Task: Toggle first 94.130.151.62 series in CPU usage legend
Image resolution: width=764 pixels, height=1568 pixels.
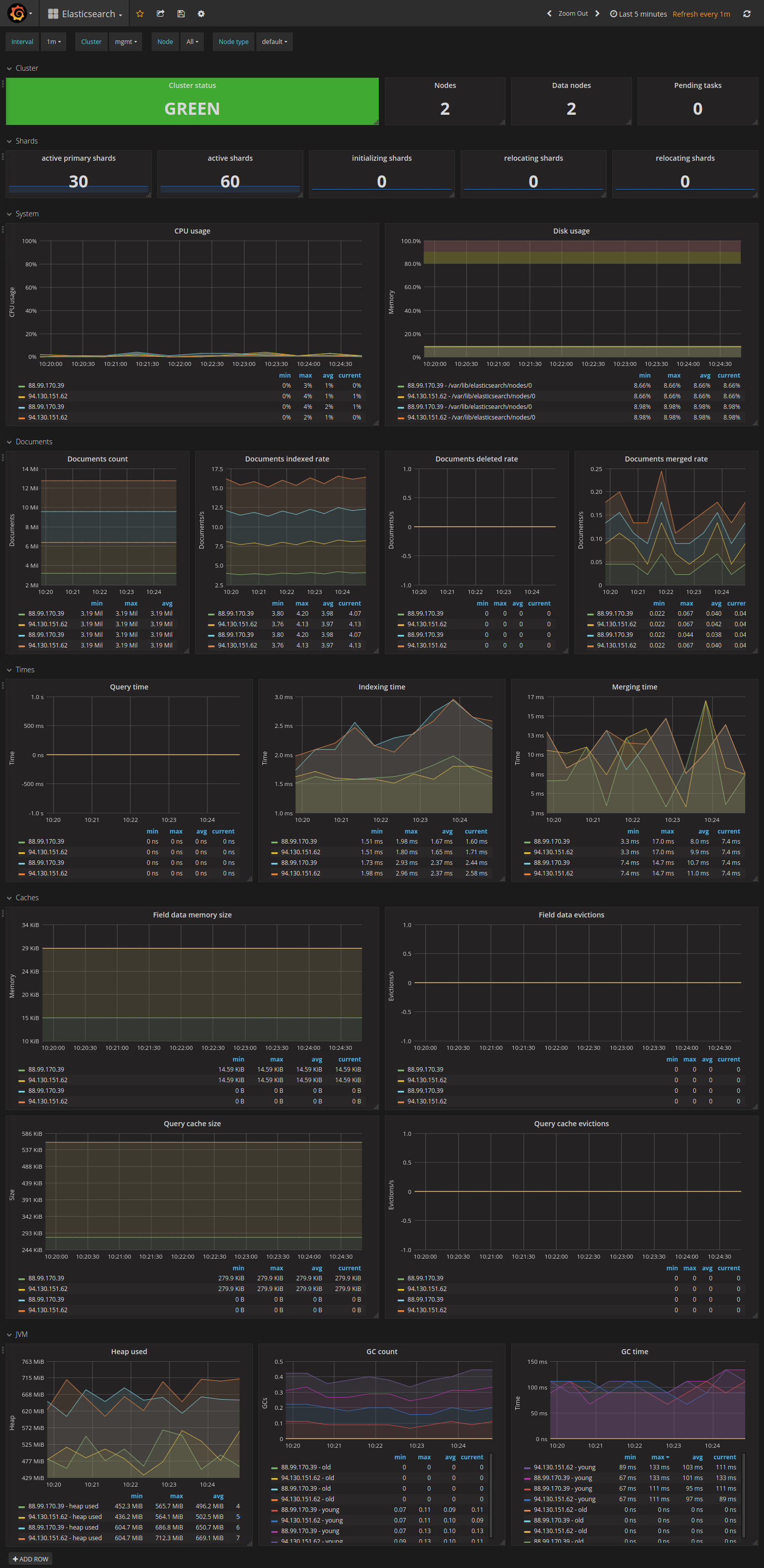Action: tap(48, 396)
